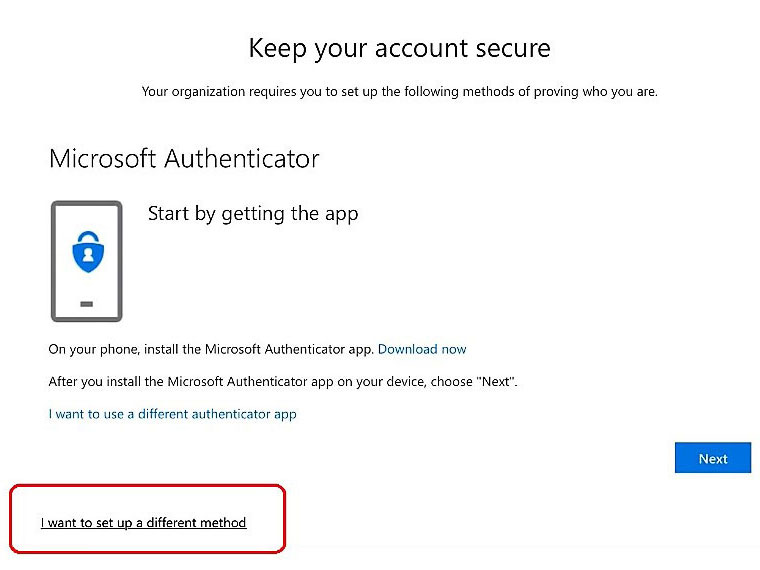This screenshot has width=760, height=570.
Task: Click the "Microsoft Authenticator" section heading
Action: [184, 158]
